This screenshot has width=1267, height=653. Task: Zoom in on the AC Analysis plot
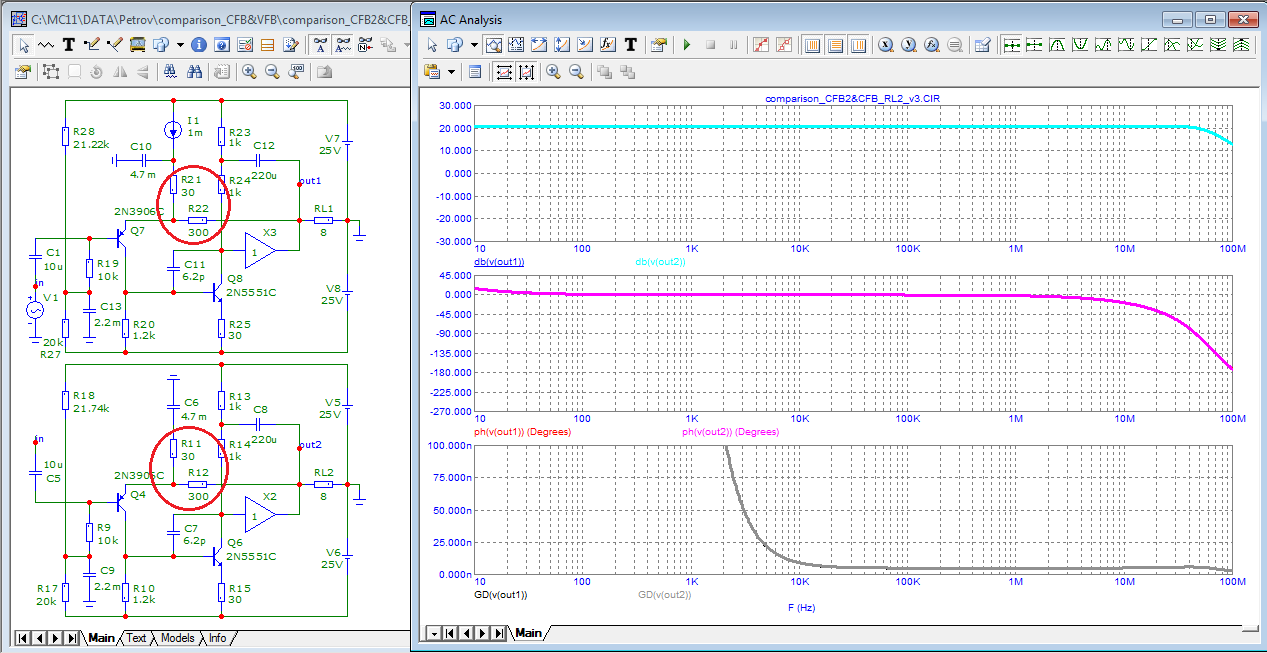tap(553, 72)
